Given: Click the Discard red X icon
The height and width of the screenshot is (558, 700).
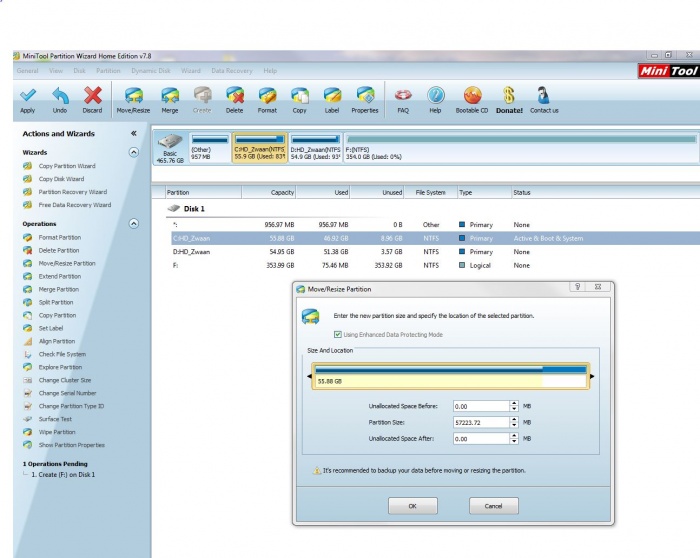Looking at the screenshot, I should 92,96.
